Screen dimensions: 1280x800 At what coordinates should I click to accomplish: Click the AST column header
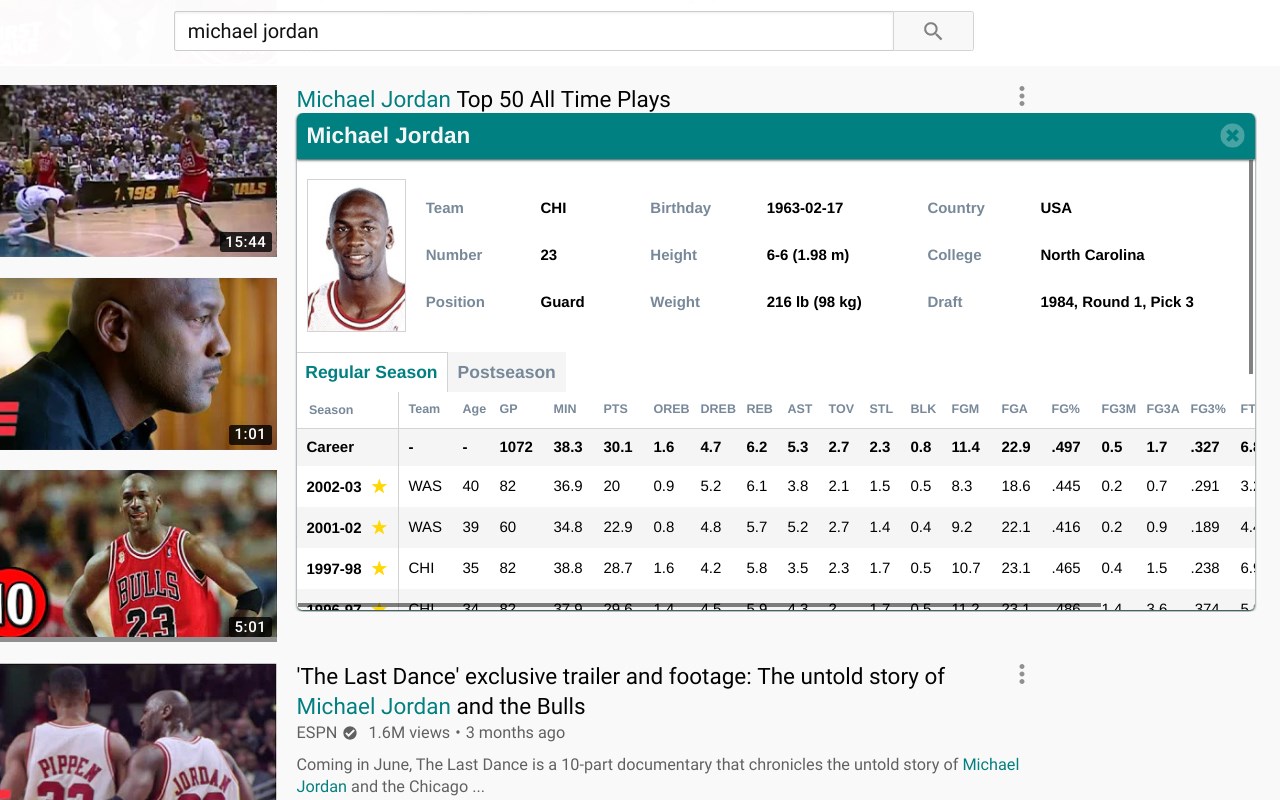(x=800, y=409)
